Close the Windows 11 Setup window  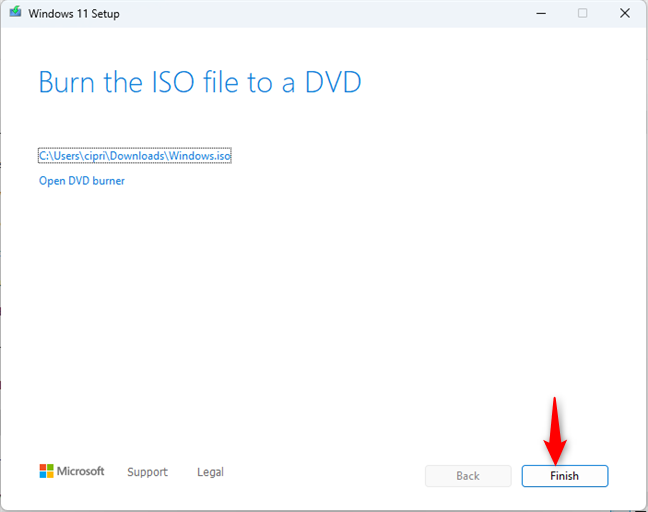click(x=625, y=13)
